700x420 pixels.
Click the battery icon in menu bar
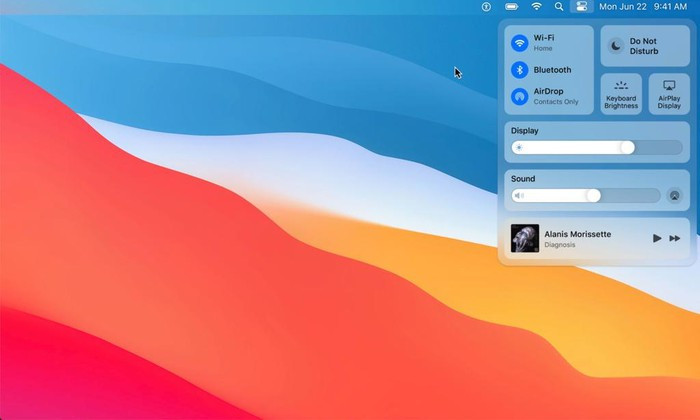[511, 6]
